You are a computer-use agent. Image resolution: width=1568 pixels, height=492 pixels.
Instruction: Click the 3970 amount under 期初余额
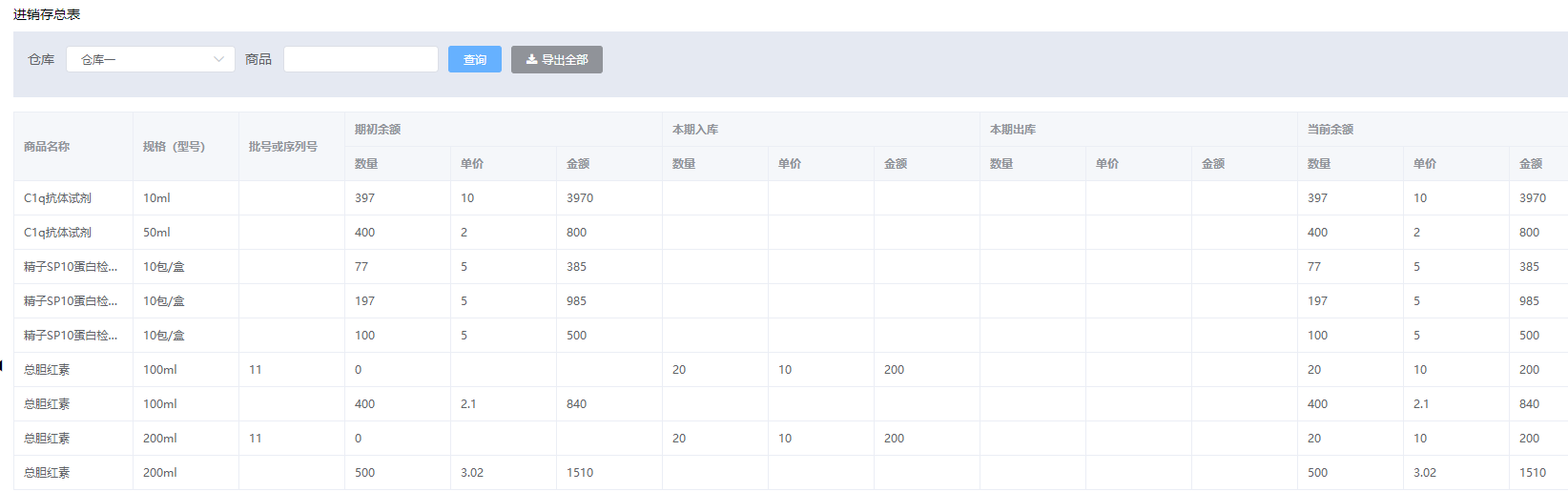pyautogui.click(x=580, y=198)
